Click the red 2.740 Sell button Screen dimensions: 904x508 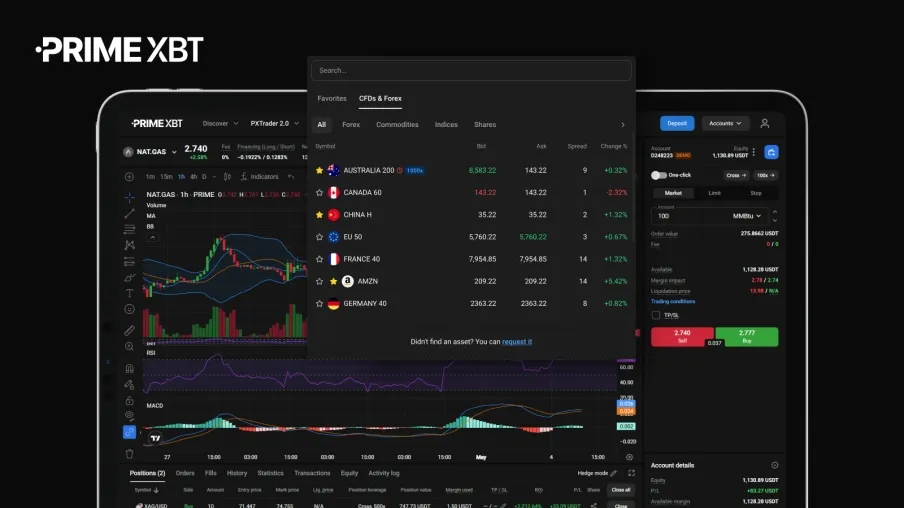tap(683, 337)
